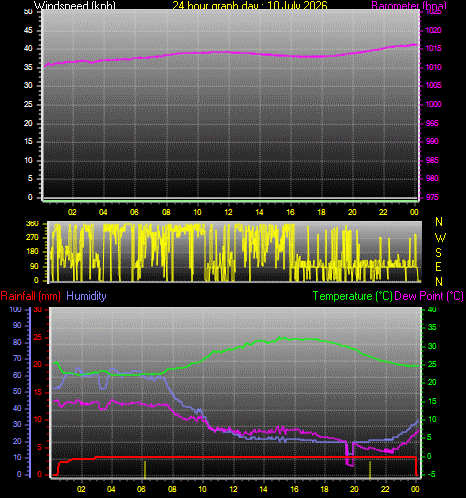This screenshot has width=466, height=498.
Task: Click the "06" hour label under windspeed graph
Action: [x=134, y=212]
